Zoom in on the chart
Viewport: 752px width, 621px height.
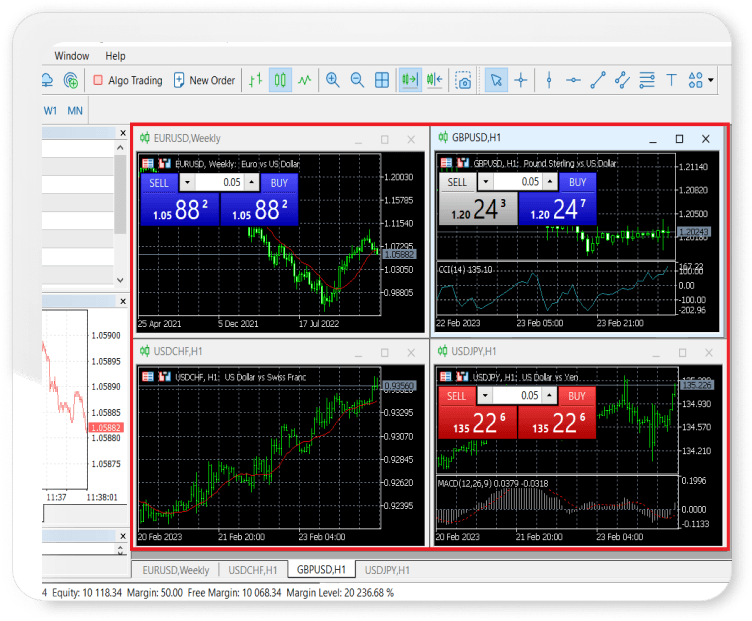[332, 80]
